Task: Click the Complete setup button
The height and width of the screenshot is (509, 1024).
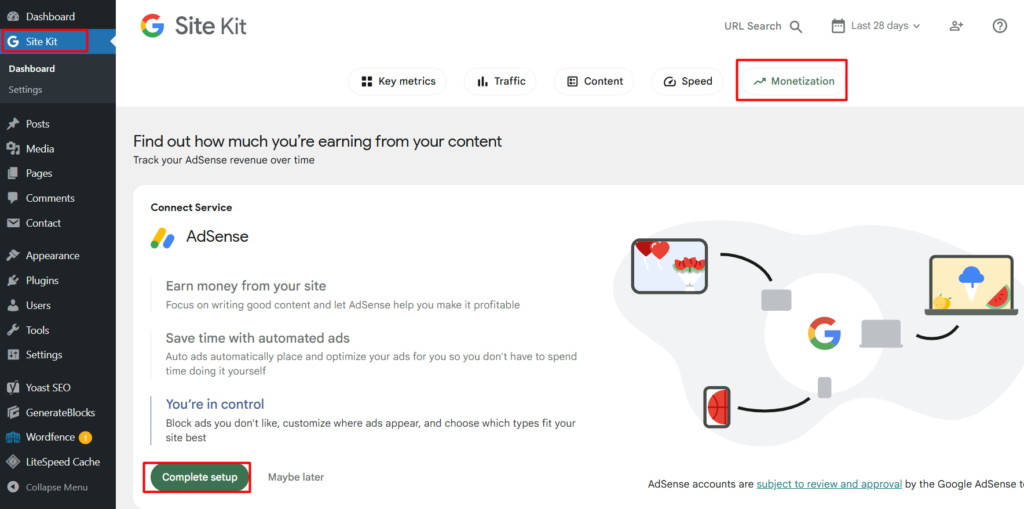Action: click(199, 477)
